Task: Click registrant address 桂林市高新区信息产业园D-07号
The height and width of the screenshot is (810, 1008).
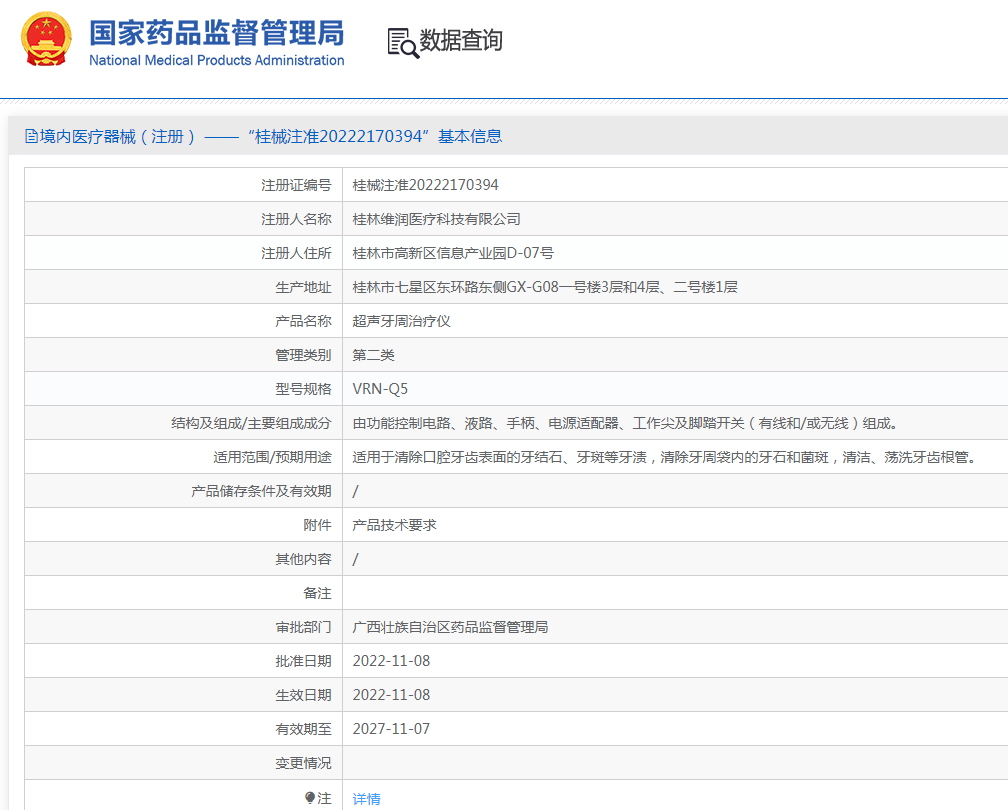Action: pyautogui.click(x=453, y=253)
